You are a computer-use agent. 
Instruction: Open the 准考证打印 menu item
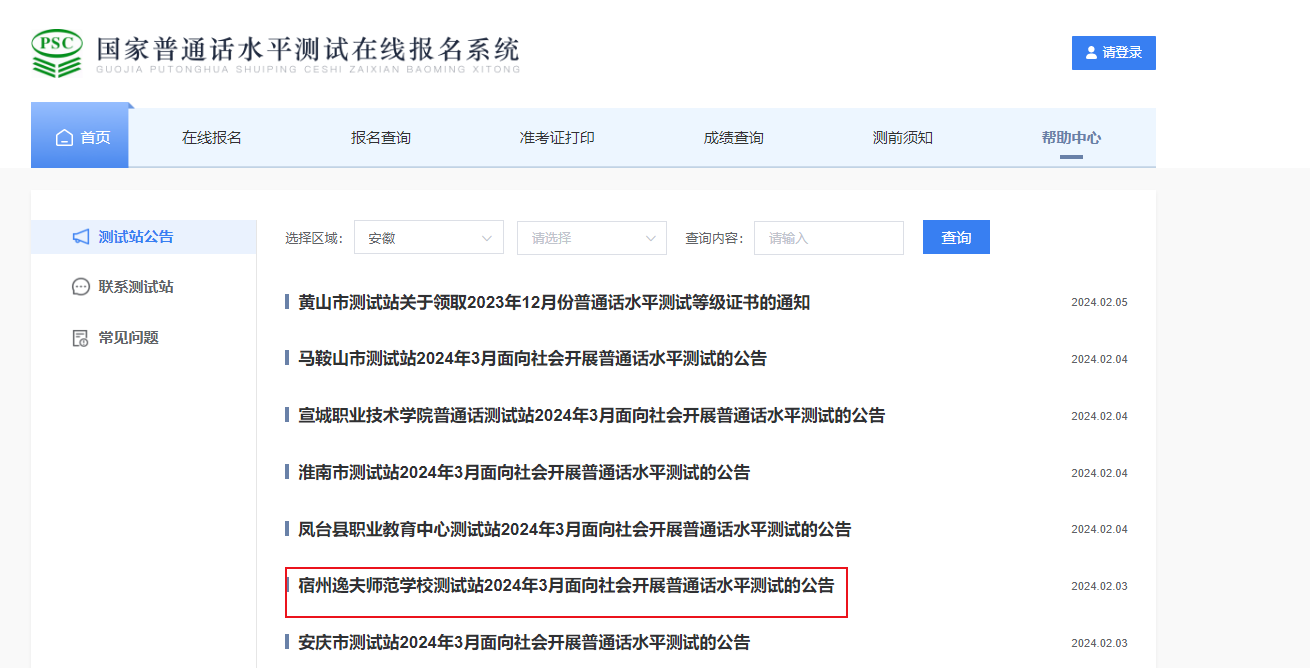pos(557,138)
